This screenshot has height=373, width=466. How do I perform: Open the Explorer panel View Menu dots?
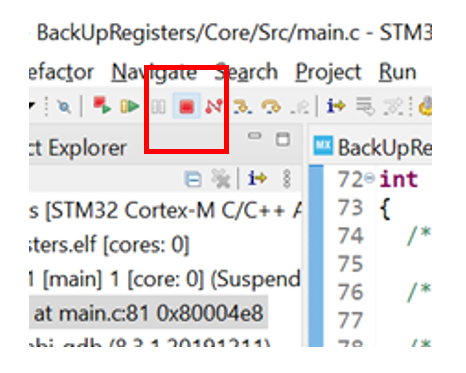(287, 179)
